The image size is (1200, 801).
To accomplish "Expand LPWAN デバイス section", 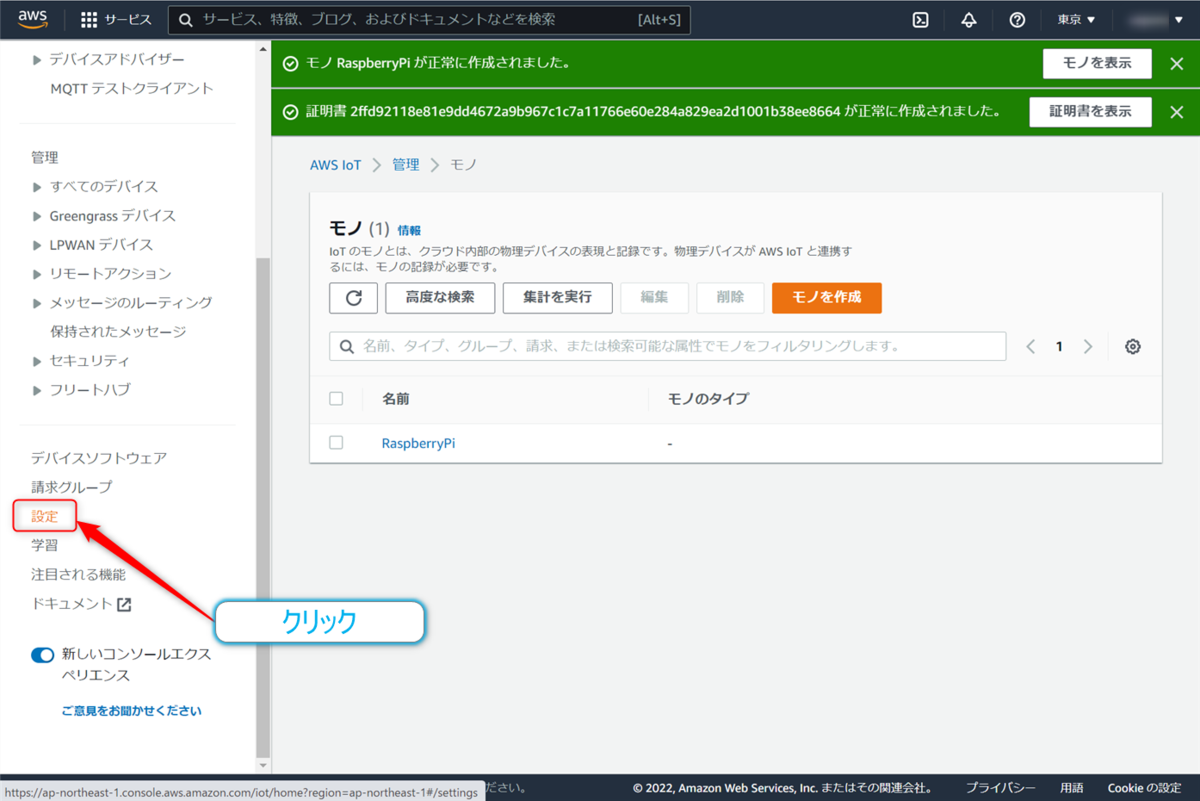I will (37, 245).
